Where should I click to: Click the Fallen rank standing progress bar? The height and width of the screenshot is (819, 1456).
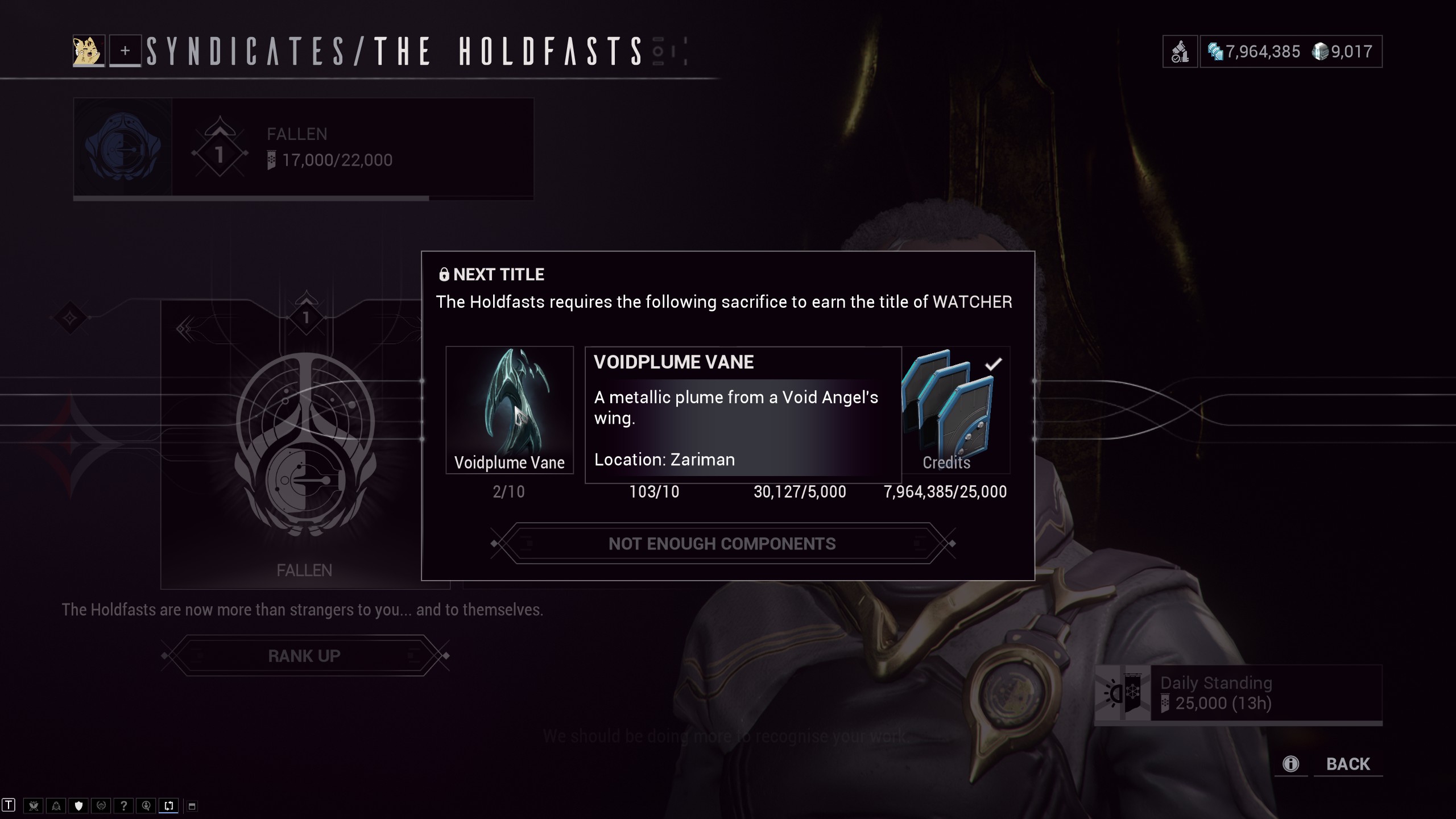pyautogui.click(x=304, y=198)
